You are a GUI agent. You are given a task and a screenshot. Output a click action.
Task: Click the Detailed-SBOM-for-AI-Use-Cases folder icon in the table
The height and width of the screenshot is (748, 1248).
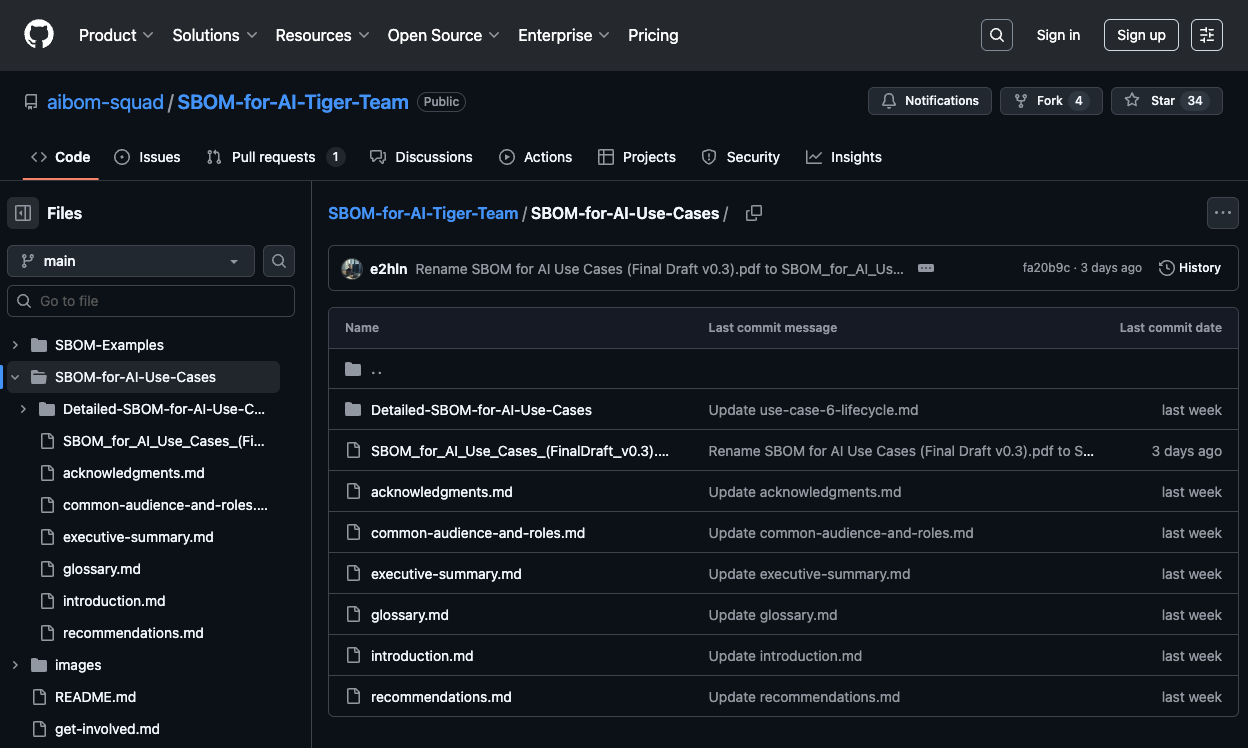pyautogui.click(x=353, y=410)
